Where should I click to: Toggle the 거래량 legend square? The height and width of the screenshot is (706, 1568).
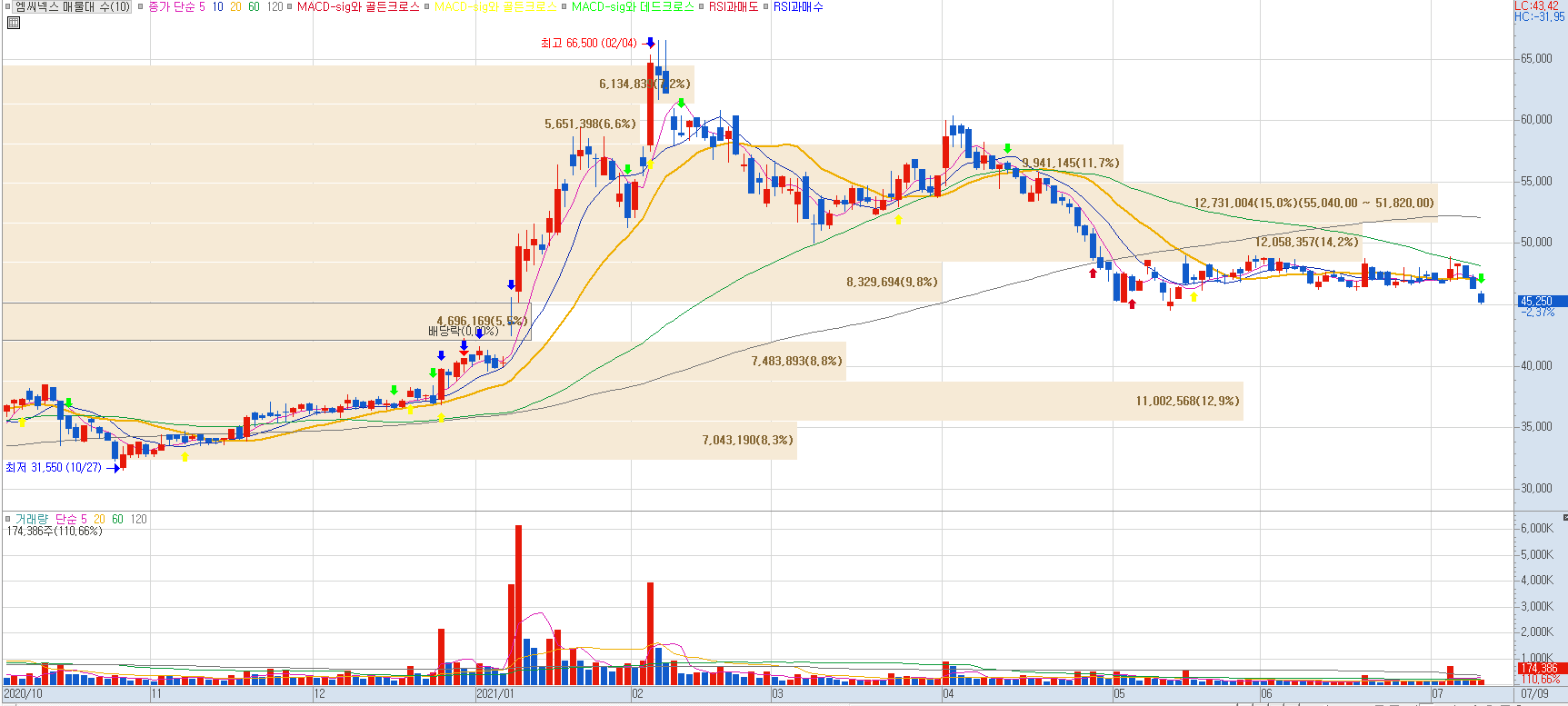coord(8,520)
